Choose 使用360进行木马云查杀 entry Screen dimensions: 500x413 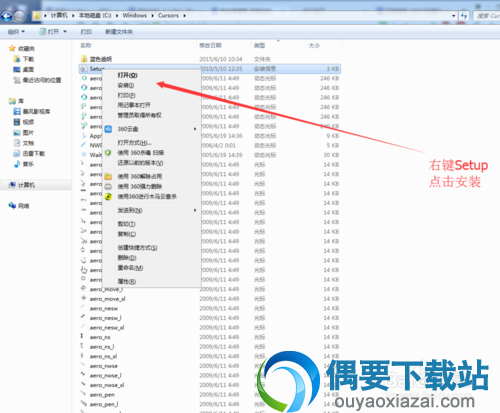pyautogui.click(x=152, y=197)
